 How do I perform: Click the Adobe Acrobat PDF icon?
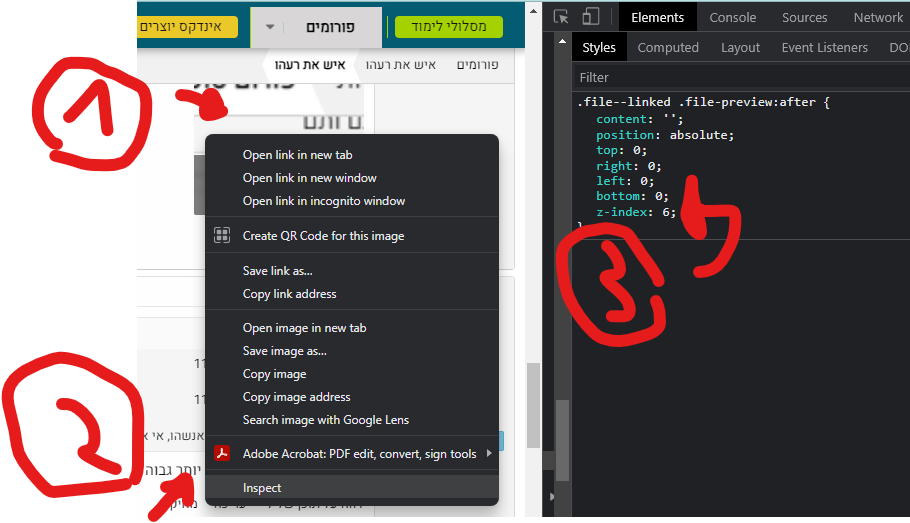(x=222, y=453)
